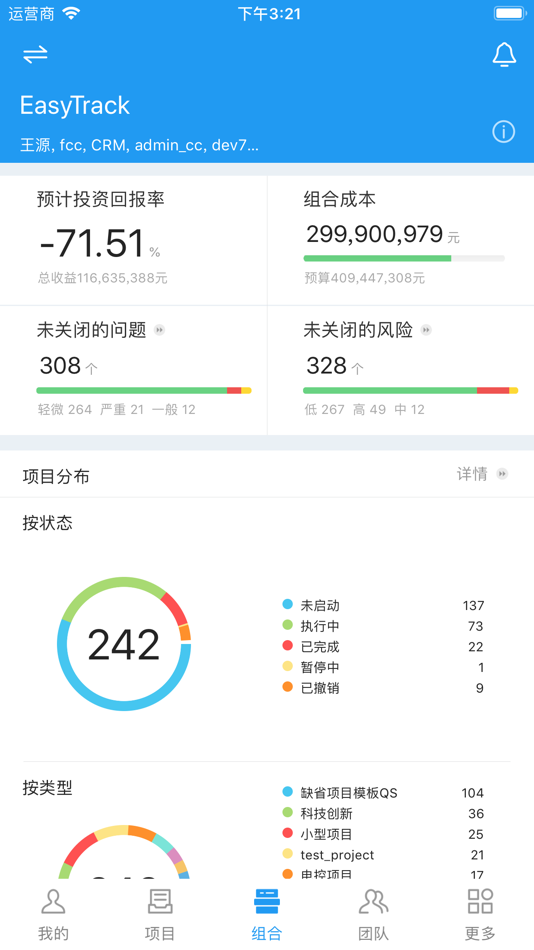Screen dimensions: 534x950
Task: Select the 缺省项目模板QS legend label
Action: (x=349, y=792)
